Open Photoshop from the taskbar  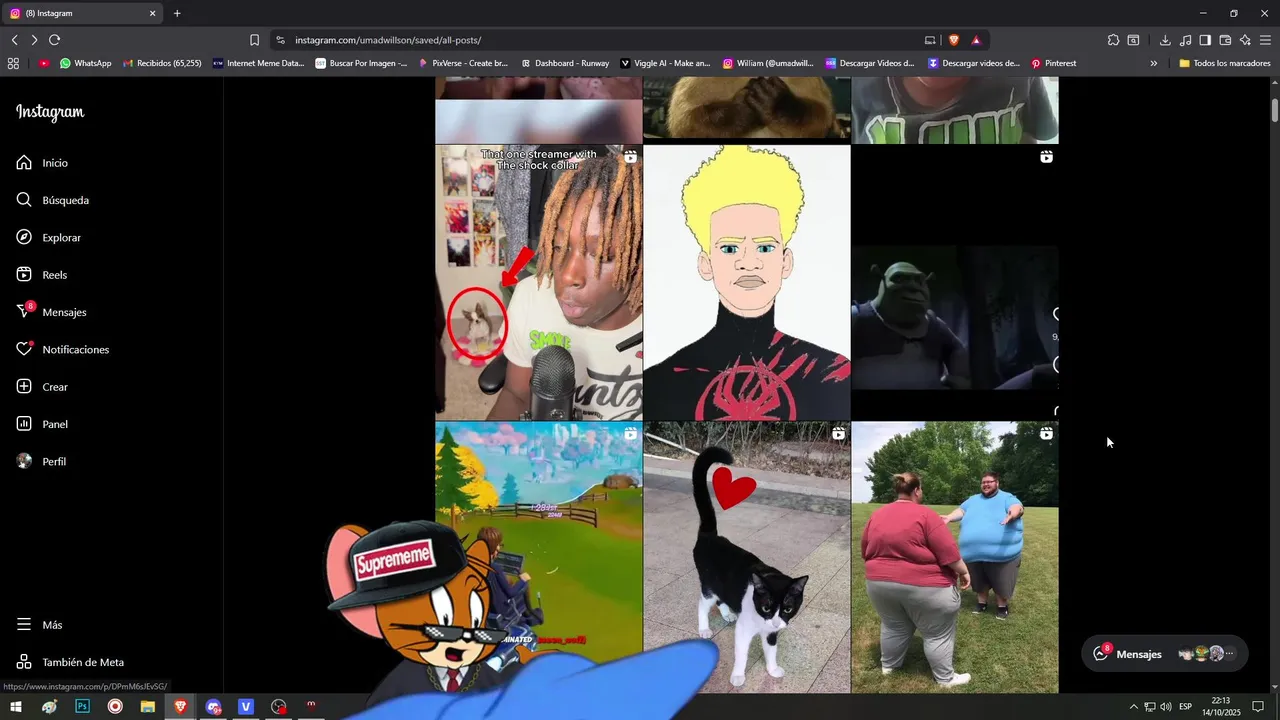[82, 706]
